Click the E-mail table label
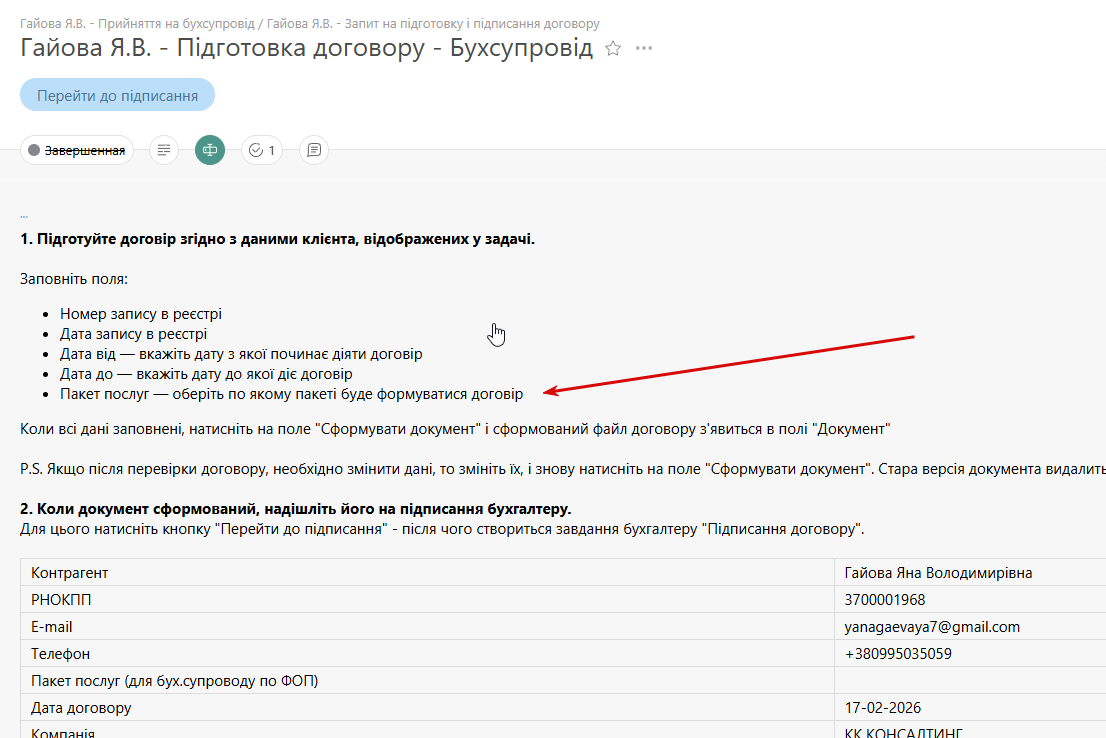Screen dimensions: 1106x738 pyautogui.click(x=51, y=627)
